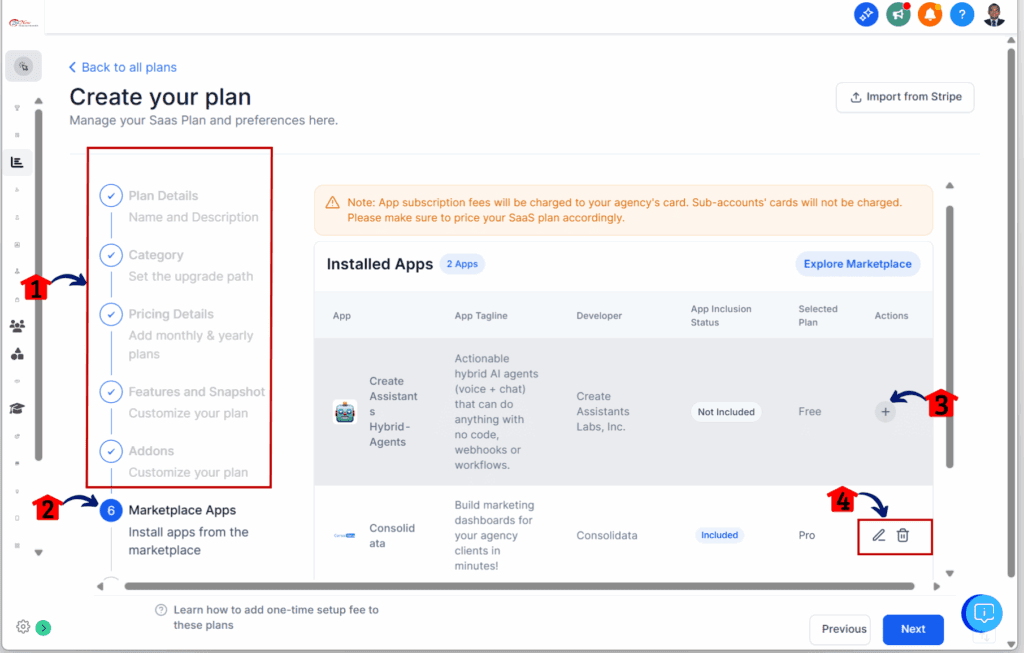Click the help icon beside setup fee link
Screen dimensions: 1024x653
[x=161, y=610]
